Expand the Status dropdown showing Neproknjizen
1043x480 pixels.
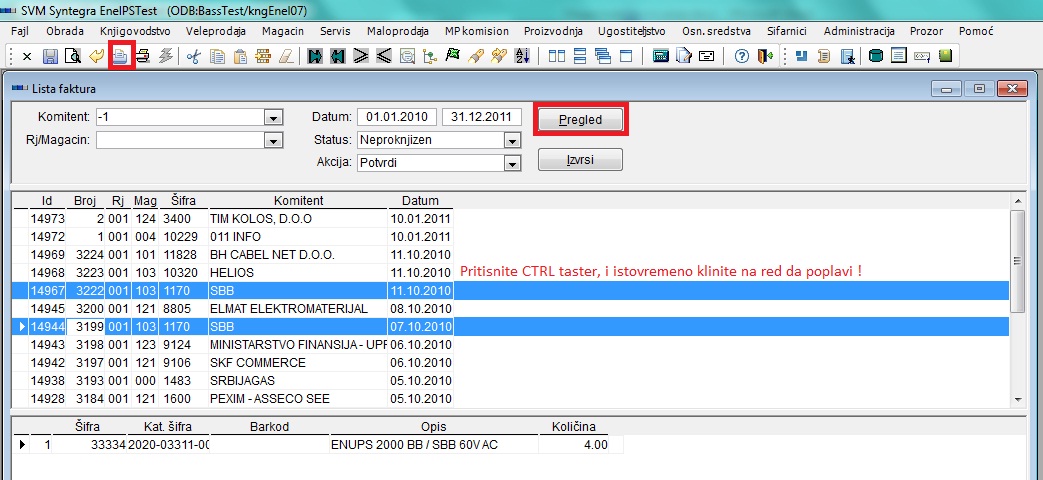(x=512, y=141)
